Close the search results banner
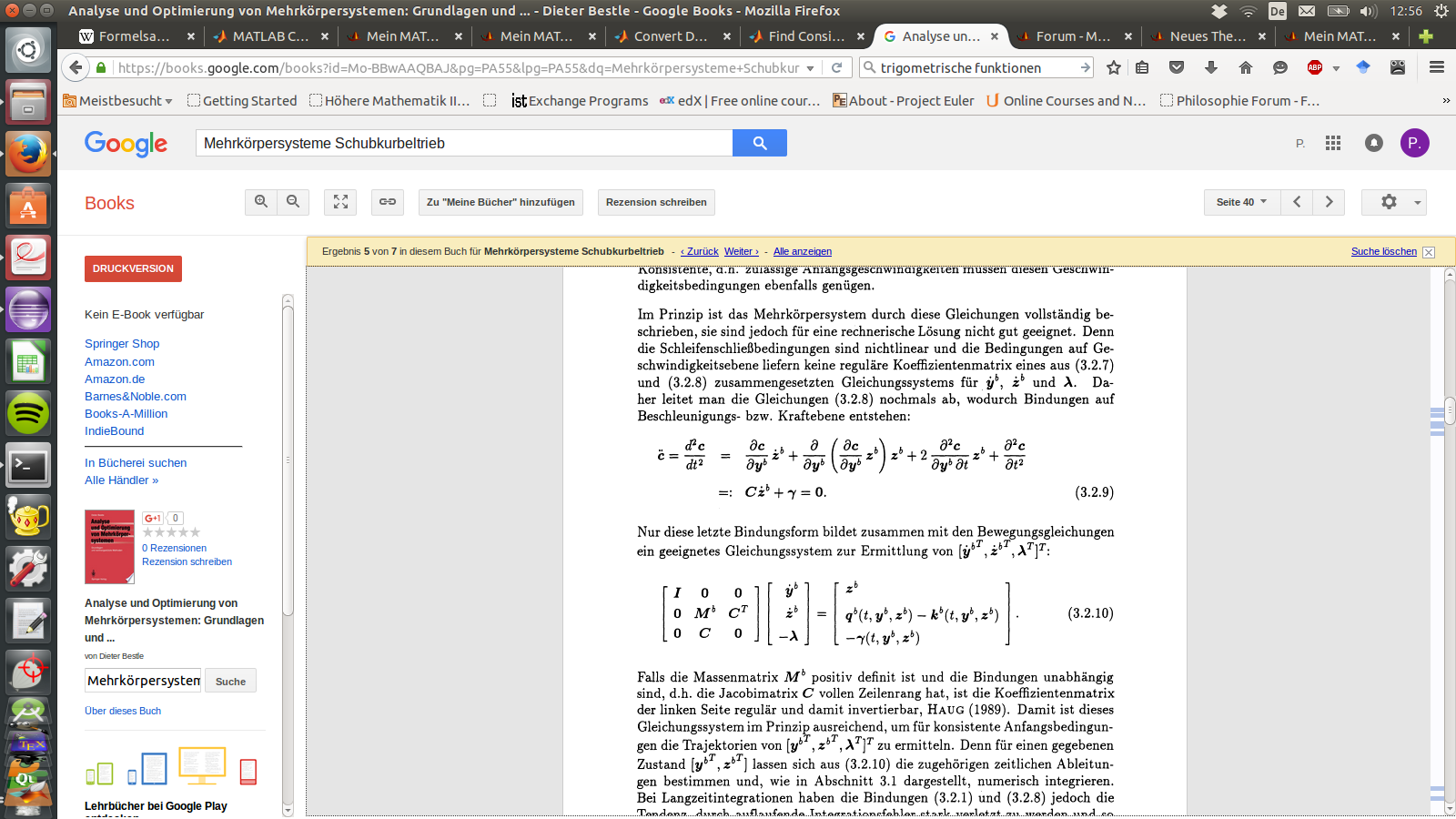The height and width of the screenshot is (819, 1456). [x=1429, y=252]
